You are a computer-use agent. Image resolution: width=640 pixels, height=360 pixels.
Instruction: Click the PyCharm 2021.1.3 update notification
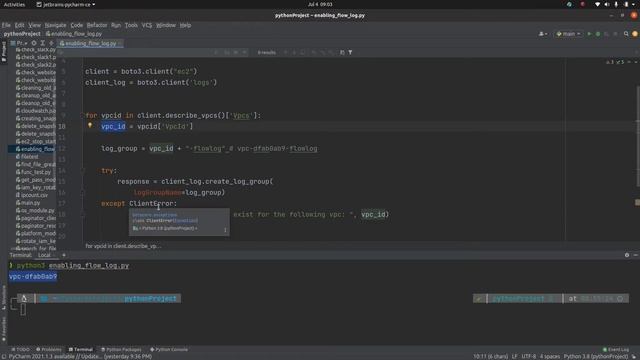[80, 356]
